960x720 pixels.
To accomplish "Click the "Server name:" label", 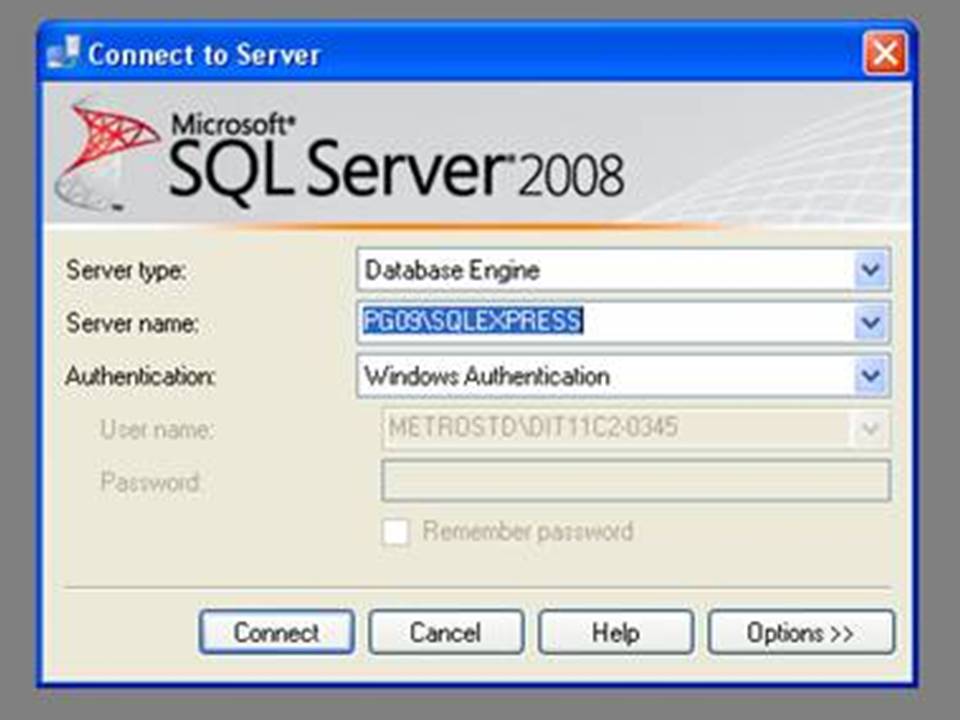I will [x=132, y=323].
